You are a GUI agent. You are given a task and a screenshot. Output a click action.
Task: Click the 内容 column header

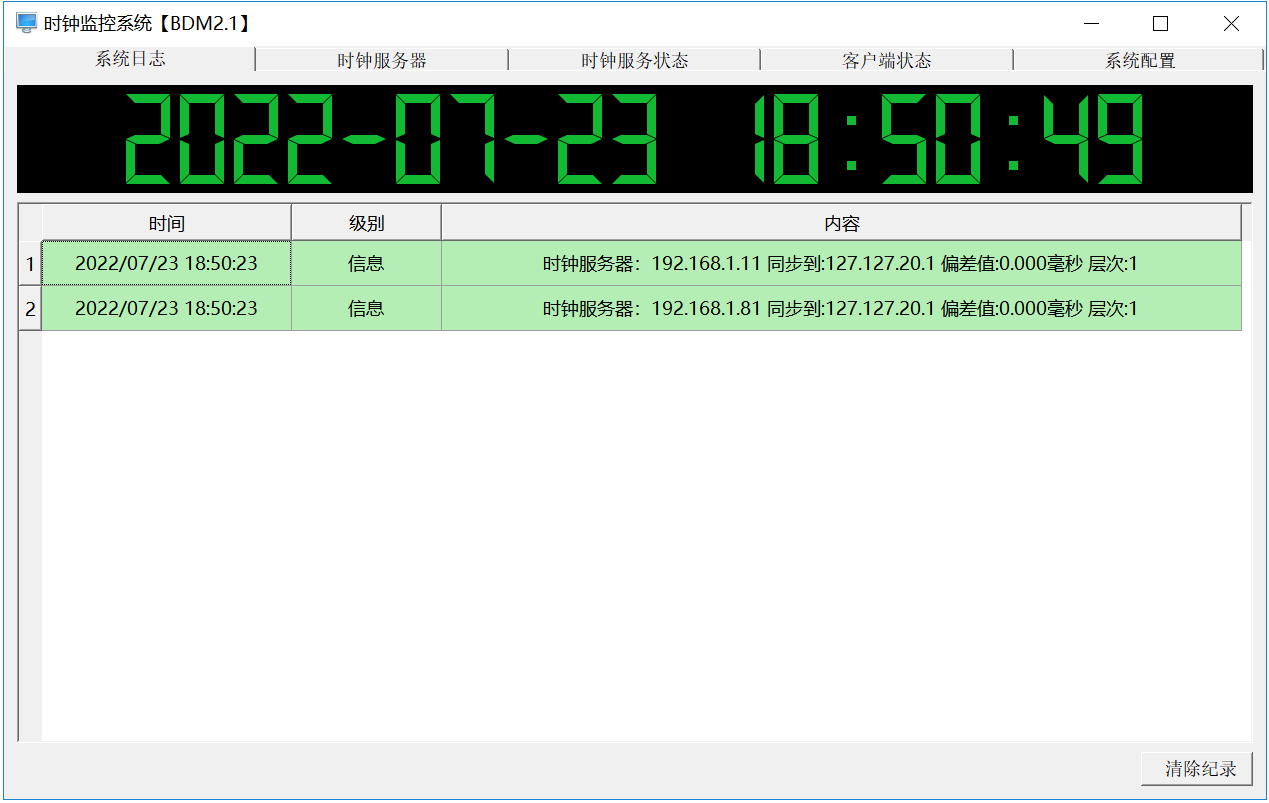pyautogui.click(x=840, y=221)
